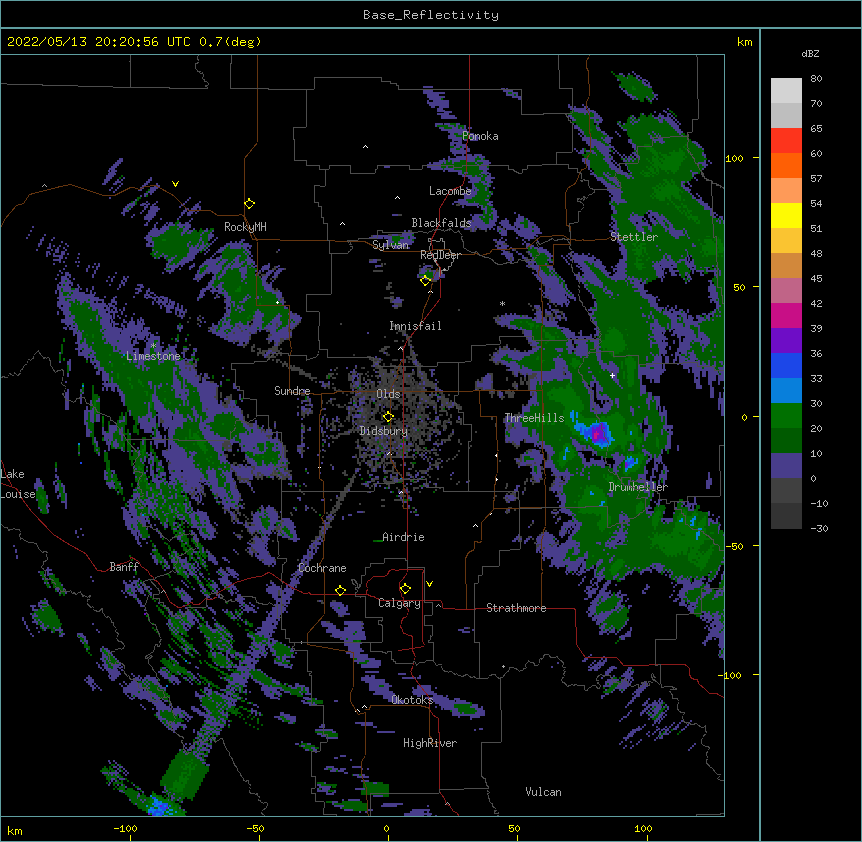
Task: Pick the orange 60-57 dBZ legend swatch
Action: [786, 166]
